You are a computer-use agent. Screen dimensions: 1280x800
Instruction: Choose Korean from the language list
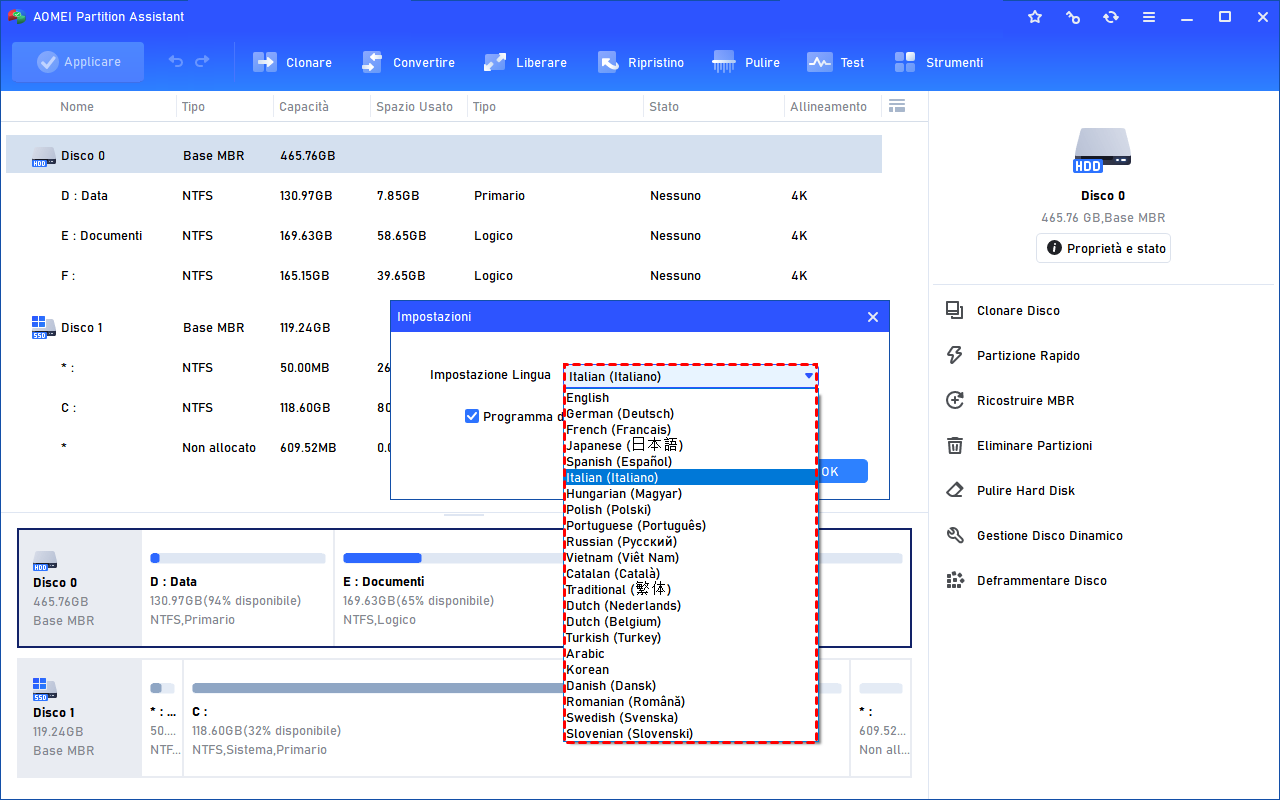(x=691, y=670)
